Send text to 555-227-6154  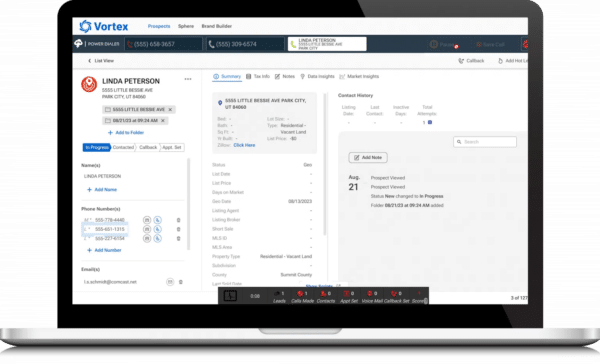point(147,238)
